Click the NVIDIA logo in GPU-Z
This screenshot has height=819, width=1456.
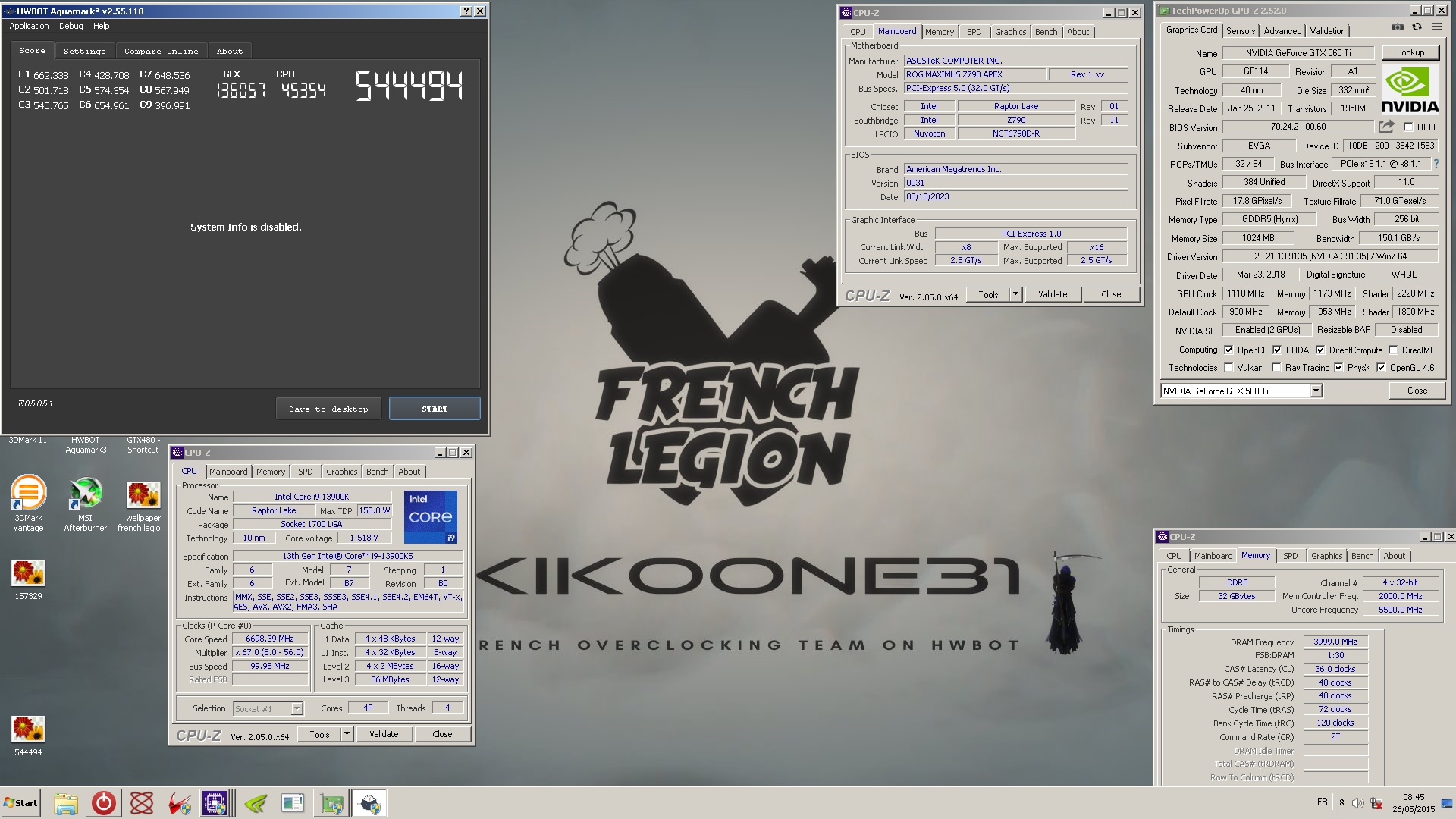1410,89
